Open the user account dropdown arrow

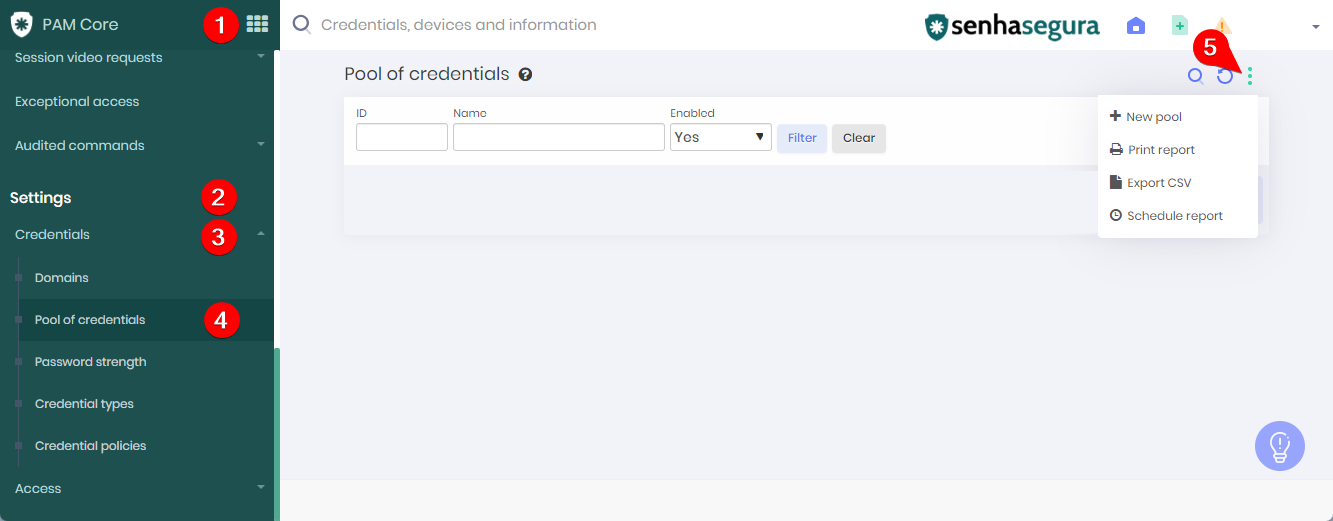(x=1316, y=27)
